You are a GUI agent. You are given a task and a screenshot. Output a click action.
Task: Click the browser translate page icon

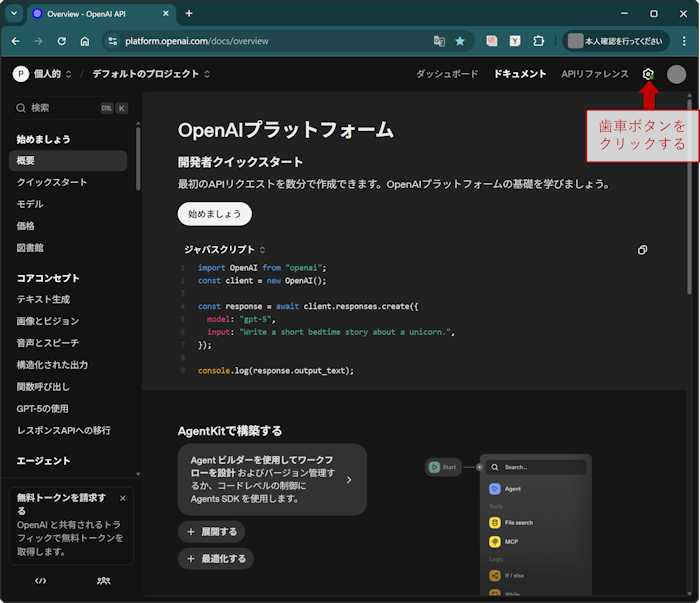439,41
